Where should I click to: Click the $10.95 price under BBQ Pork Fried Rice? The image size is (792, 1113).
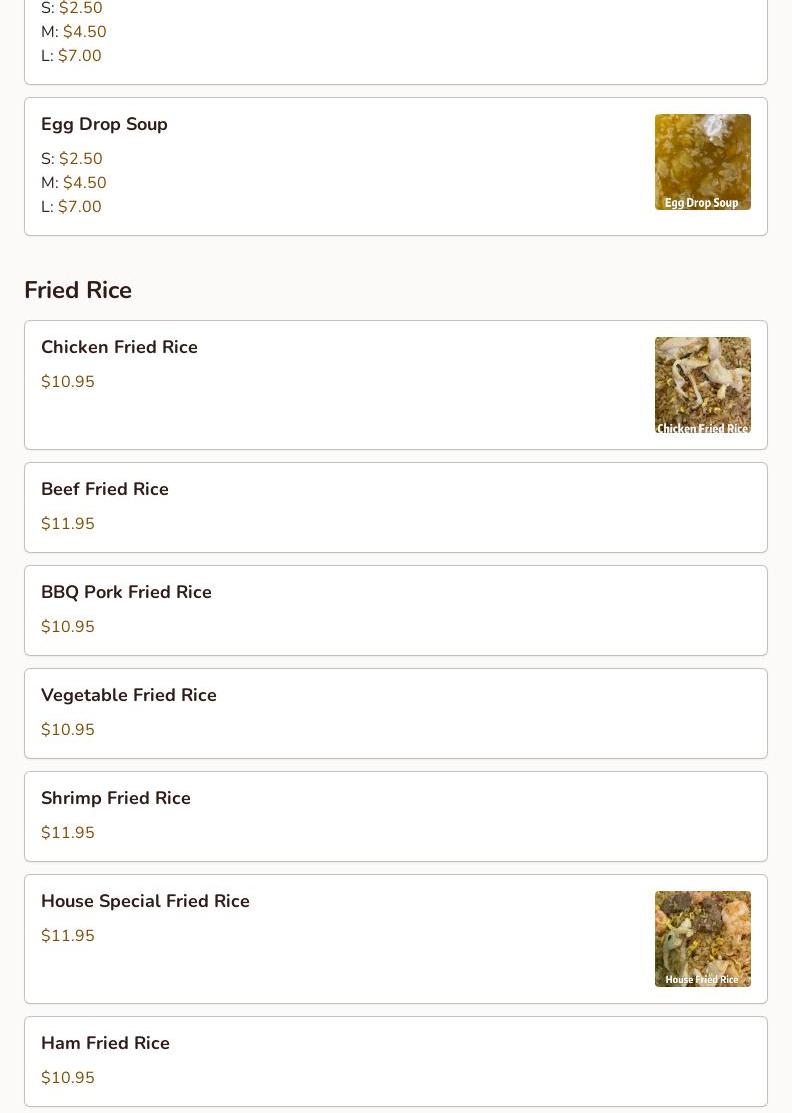67,627
